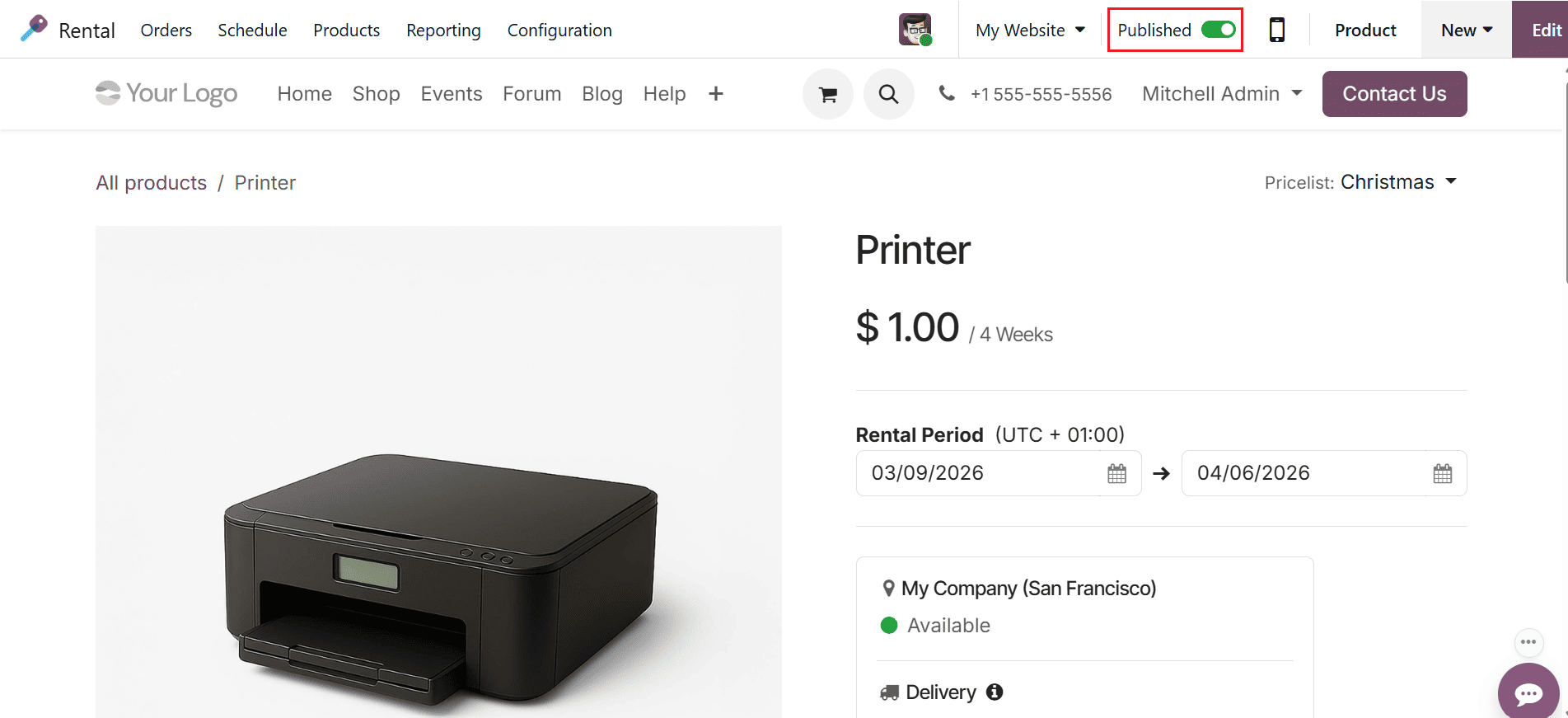Screen dimensions: 1568x718
Task: Toggle the Published switch off
Action: (1218, 30)
